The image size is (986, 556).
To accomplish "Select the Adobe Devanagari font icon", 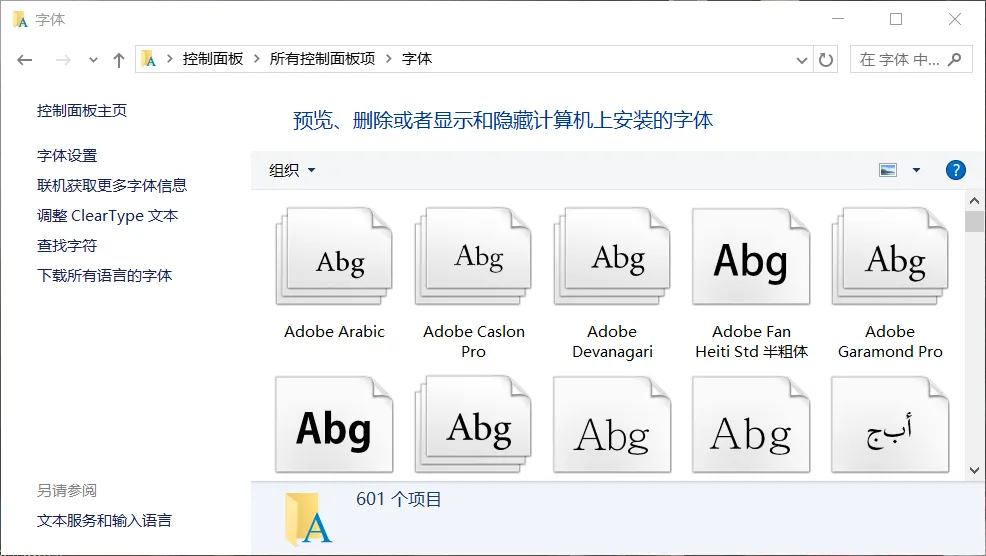I will click(x=612, y=258).
